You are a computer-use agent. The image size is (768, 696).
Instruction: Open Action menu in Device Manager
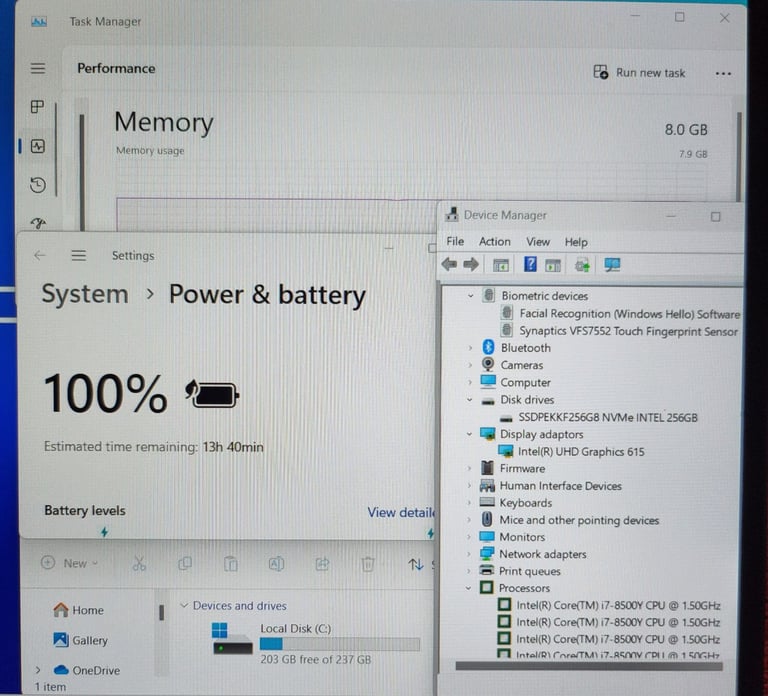click(494, 241)
